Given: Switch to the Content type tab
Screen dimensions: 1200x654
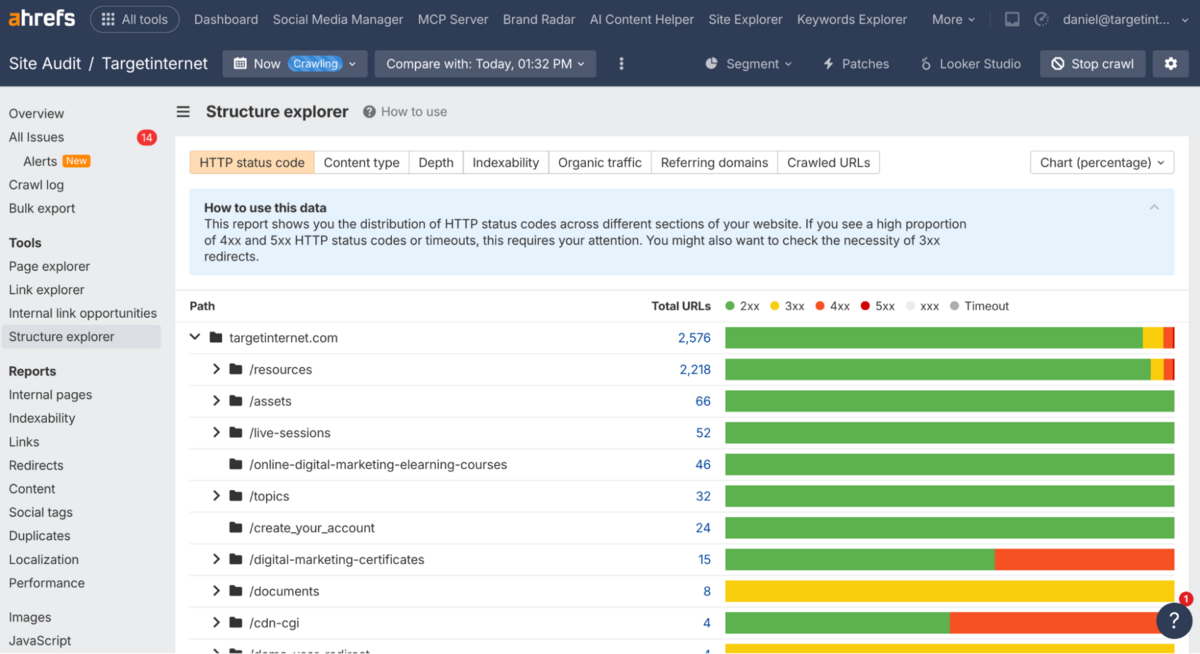Looking at the screenshot, I should click(x=361, y=162).
